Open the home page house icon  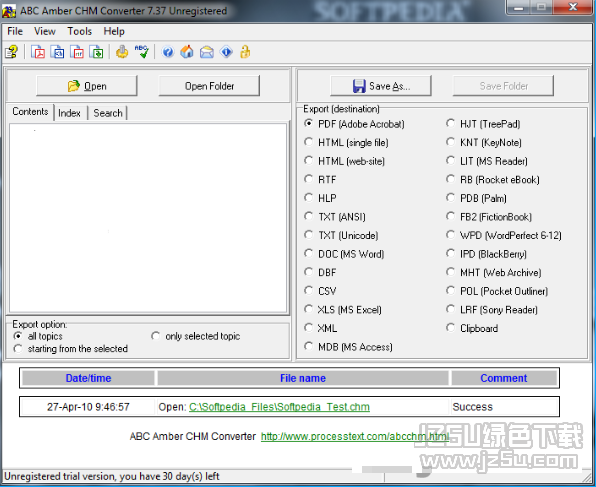[187, 52]
